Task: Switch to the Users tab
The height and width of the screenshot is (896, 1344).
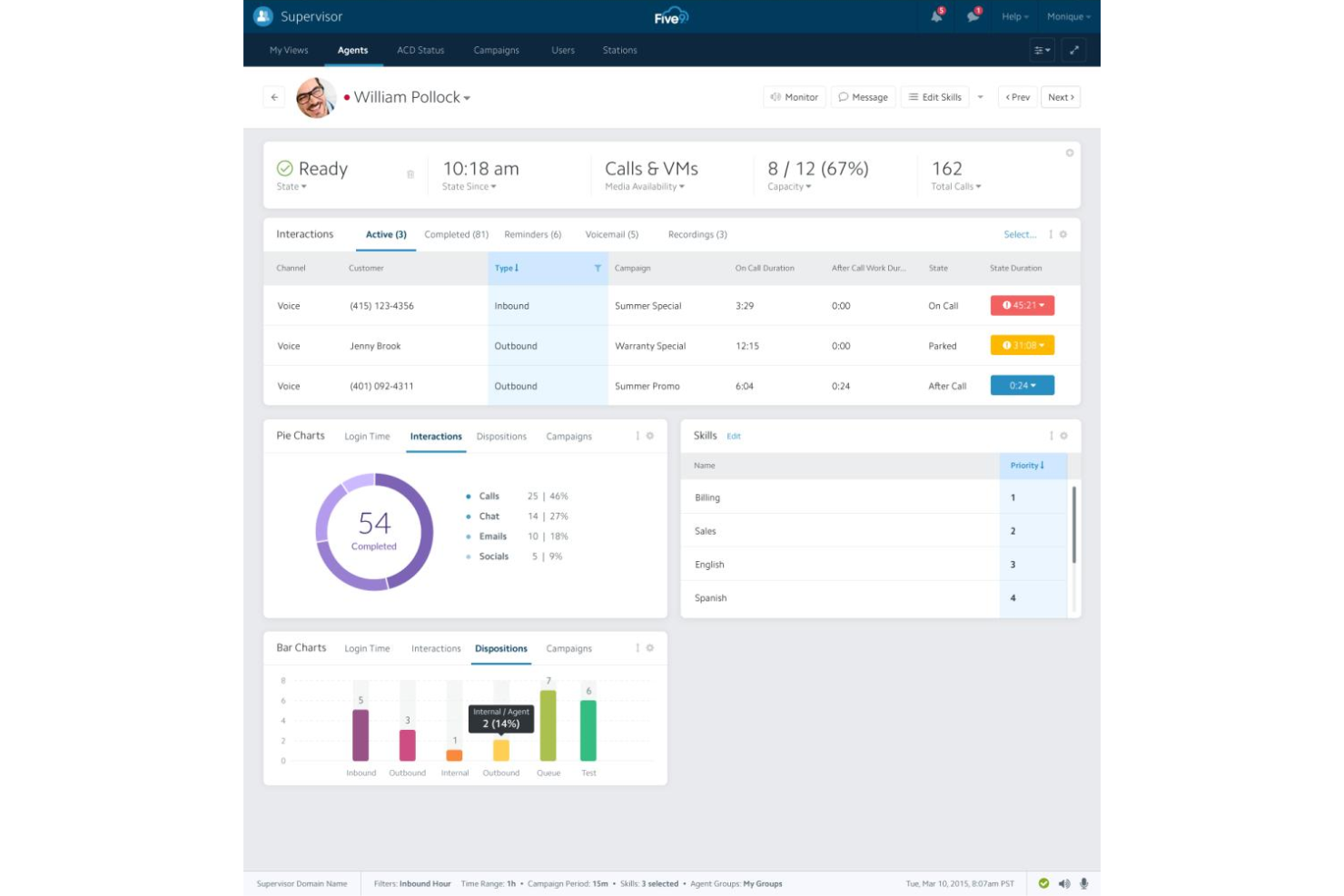Action: tap(563, 51)
